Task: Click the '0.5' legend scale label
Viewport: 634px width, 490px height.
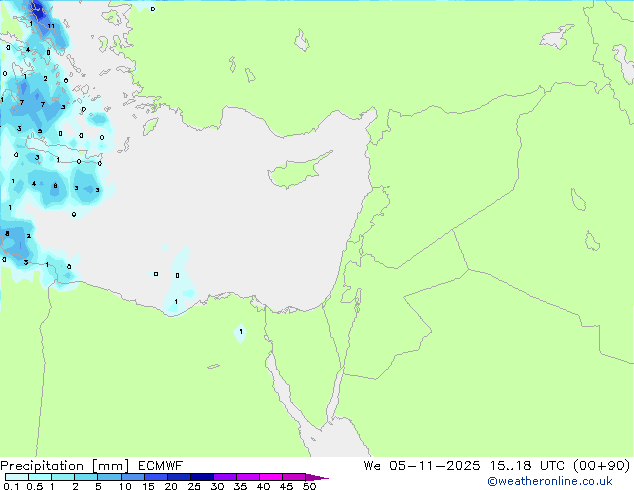Action: tap(35, 486)
